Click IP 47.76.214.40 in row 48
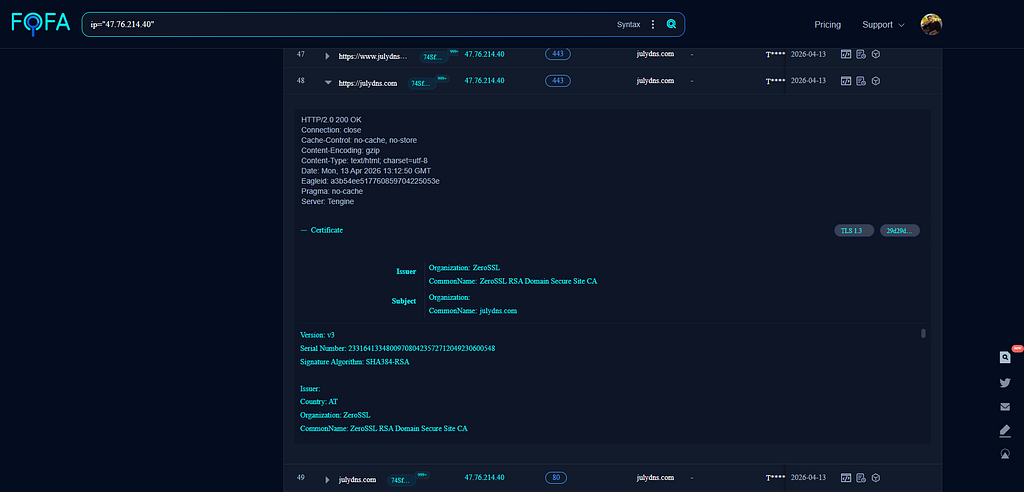 [x=484, y=80]
